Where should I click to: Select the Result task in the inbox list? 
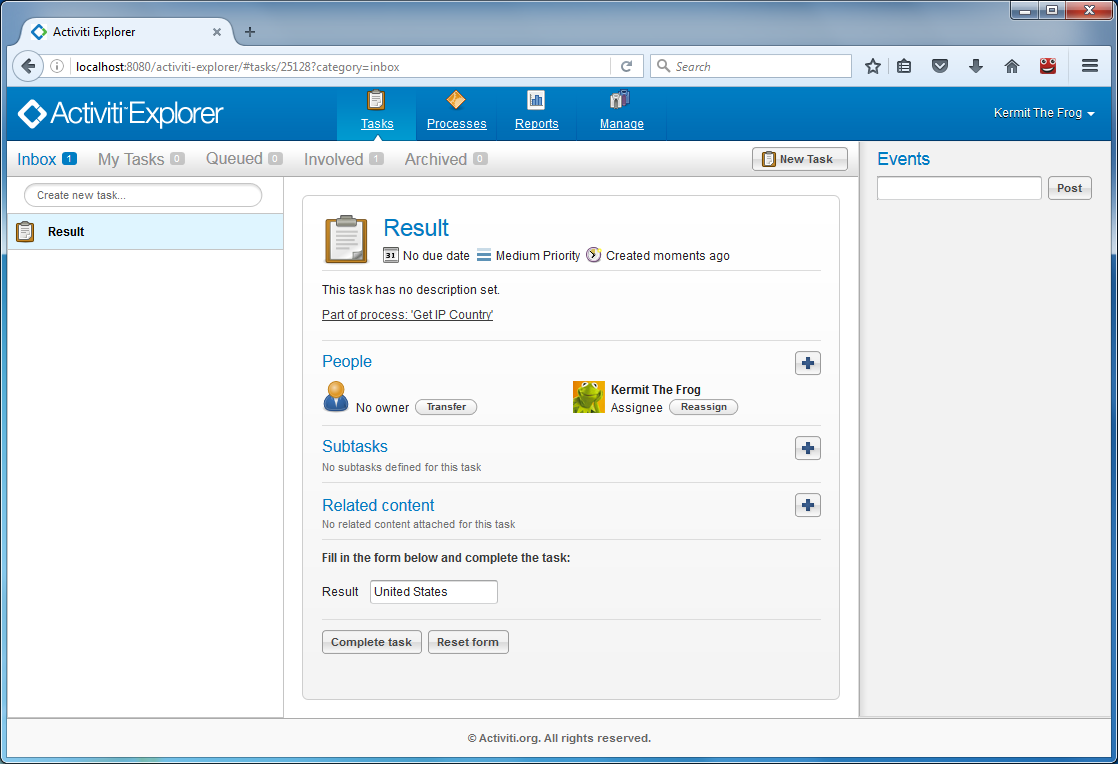click(x=66, y=232)
